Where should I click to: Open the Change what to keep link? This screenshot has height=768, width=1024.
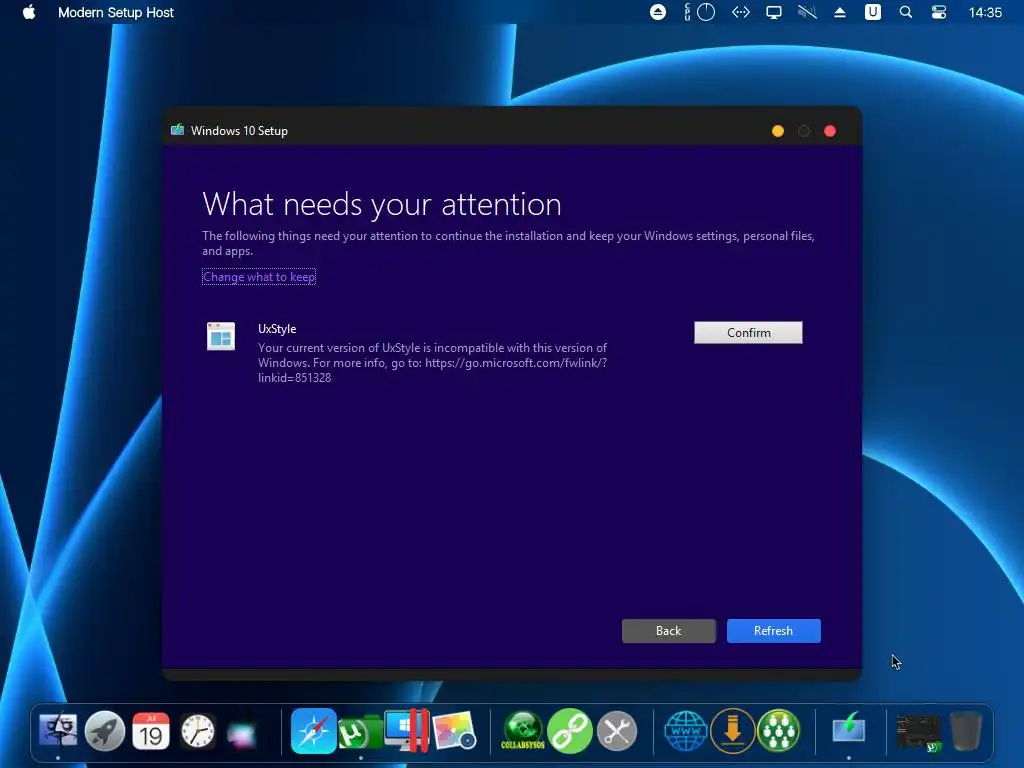259,277
